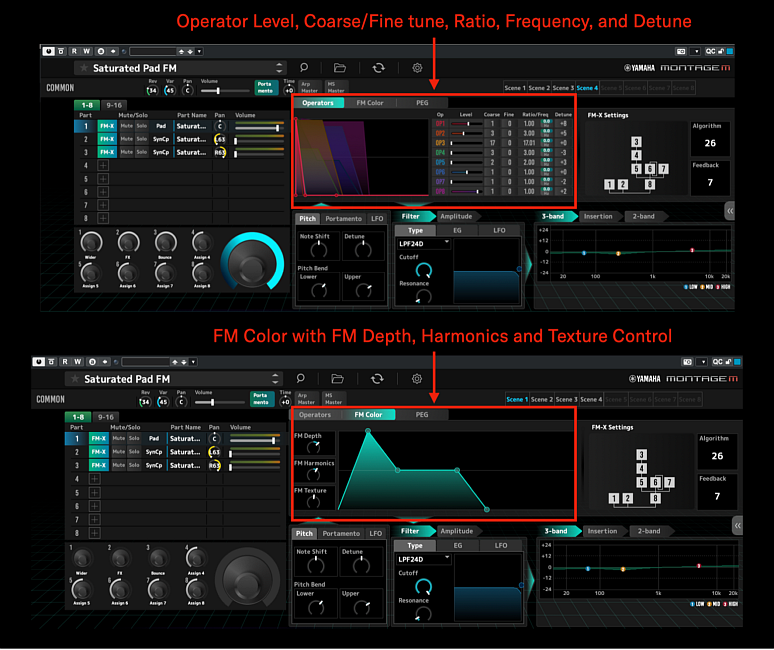
Task: Click snapshot camera icon in Operators-view window header
Action: coord(681,51)
